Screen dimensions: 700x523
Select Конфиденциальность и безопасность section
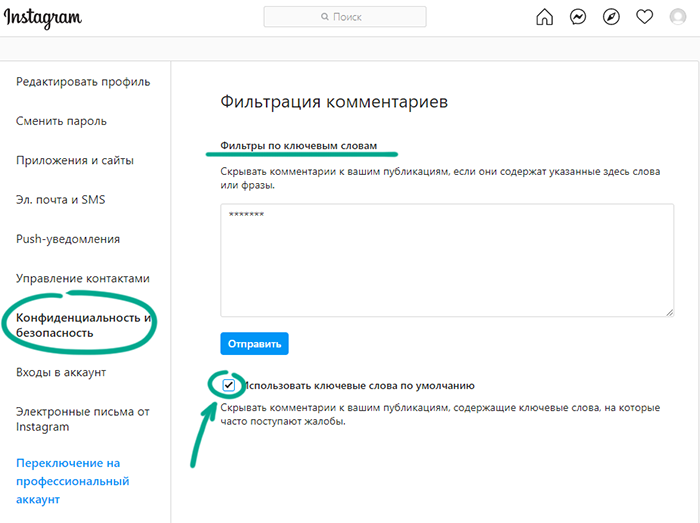pos(83,325)
